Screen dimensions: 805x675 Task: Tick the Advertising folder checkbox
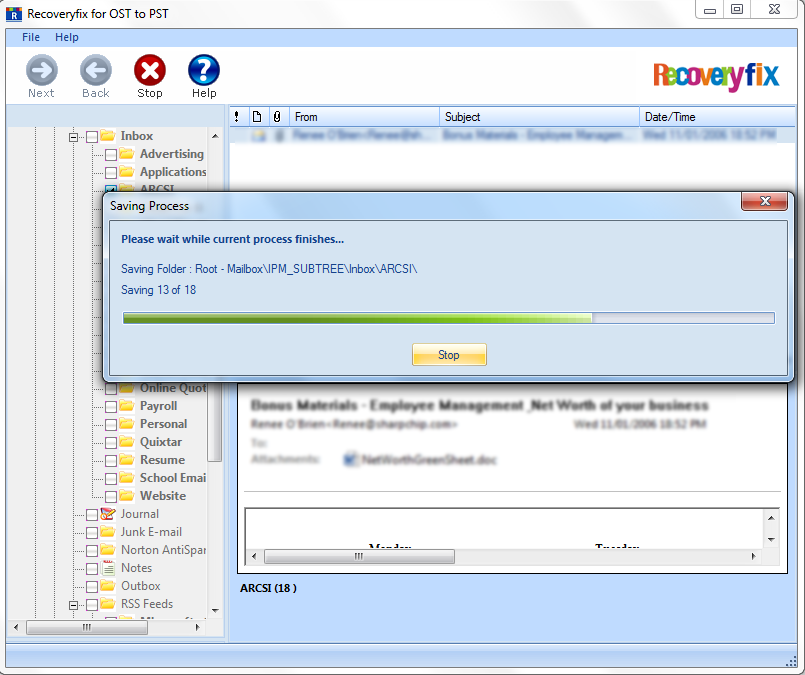tap(111, 155)
